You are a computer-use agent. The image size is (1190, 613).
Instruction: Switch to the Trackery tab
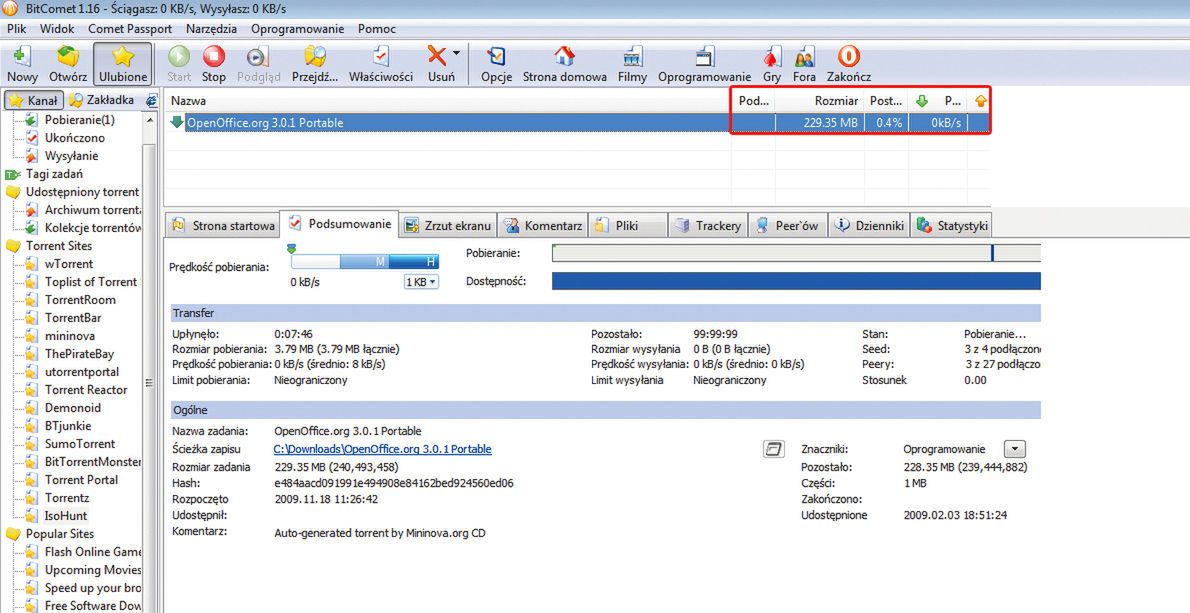(708, 225)
